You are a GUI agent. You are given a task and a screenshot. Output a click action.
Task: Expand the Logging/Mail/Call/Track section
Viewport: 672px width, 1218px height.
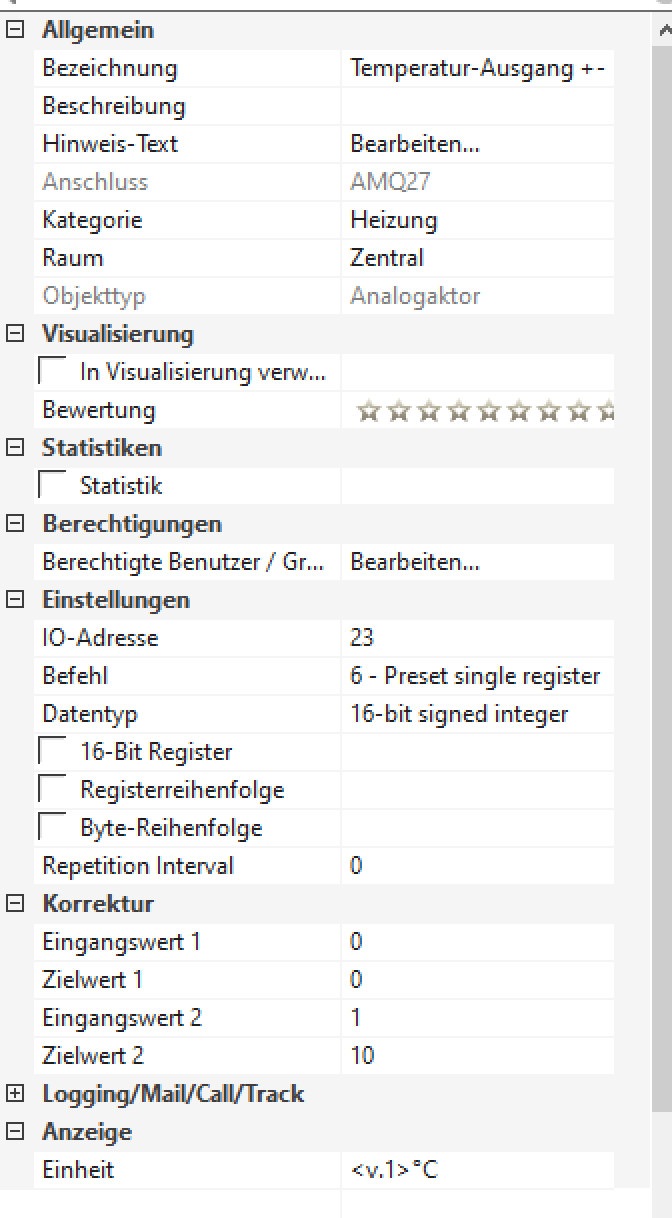(14, 1094)
